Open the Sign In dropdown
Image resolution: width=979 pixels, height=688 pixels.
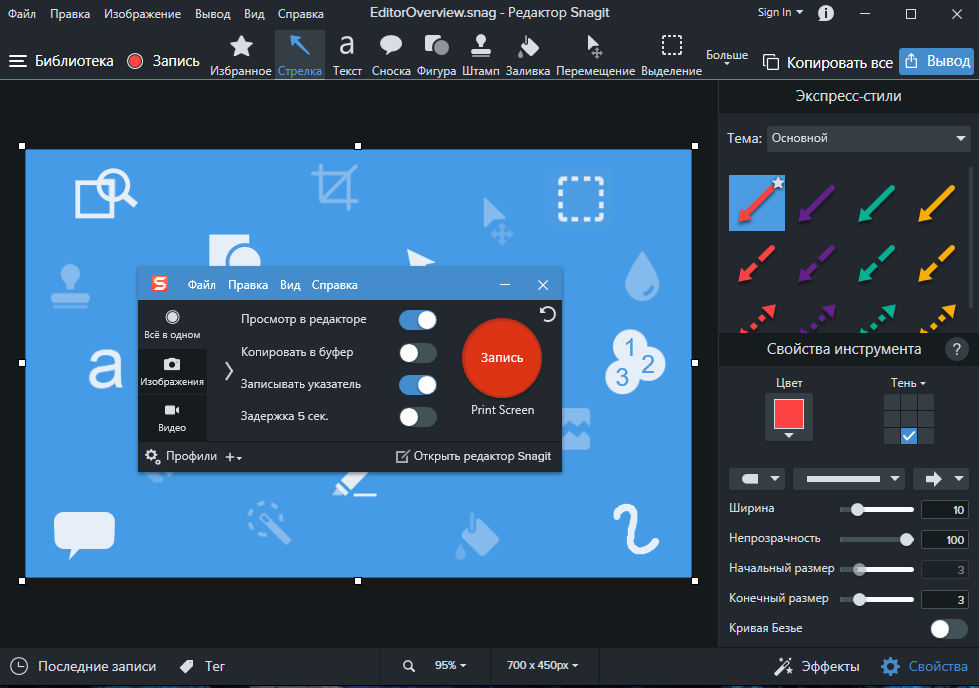[x=780, y=12]
